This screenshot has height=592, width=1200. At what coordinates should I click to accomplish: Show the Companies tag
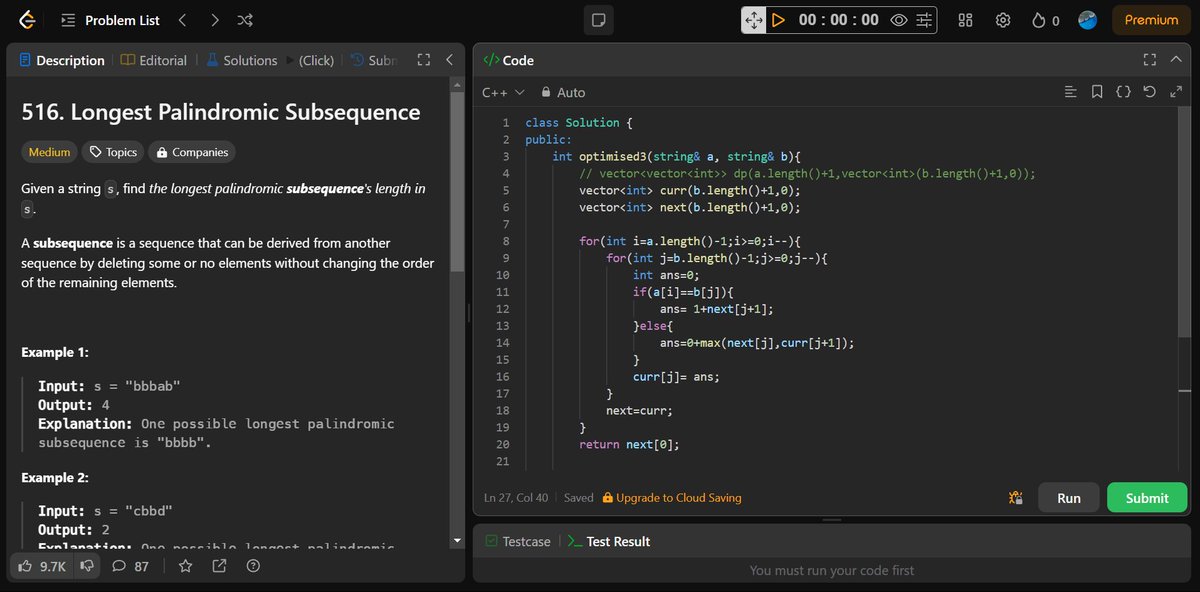[192, 152]
